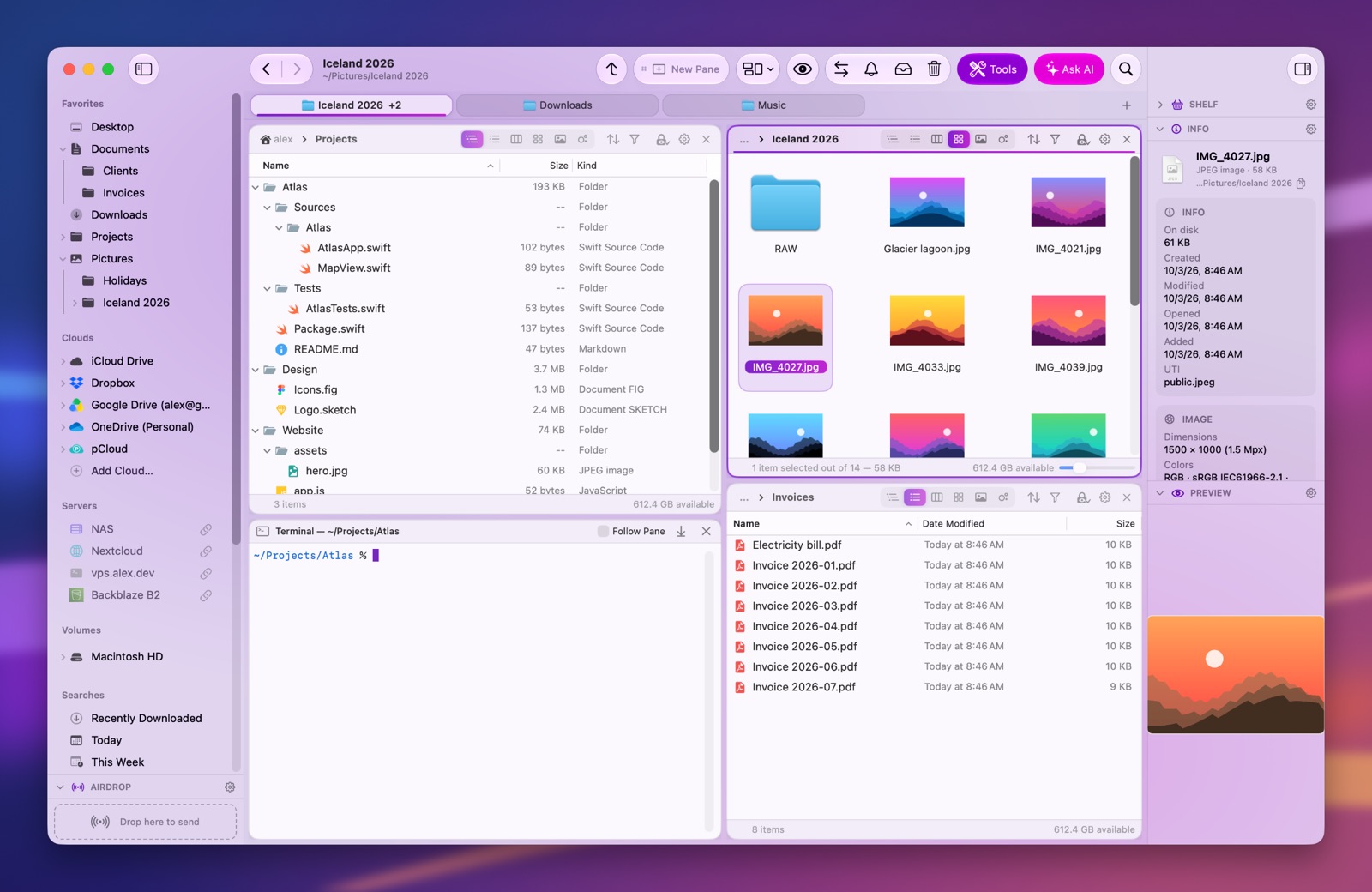Screen dimensions: 1372x892
Task: Select Invoice 2026-03.pdf
Action: [934, 606]
